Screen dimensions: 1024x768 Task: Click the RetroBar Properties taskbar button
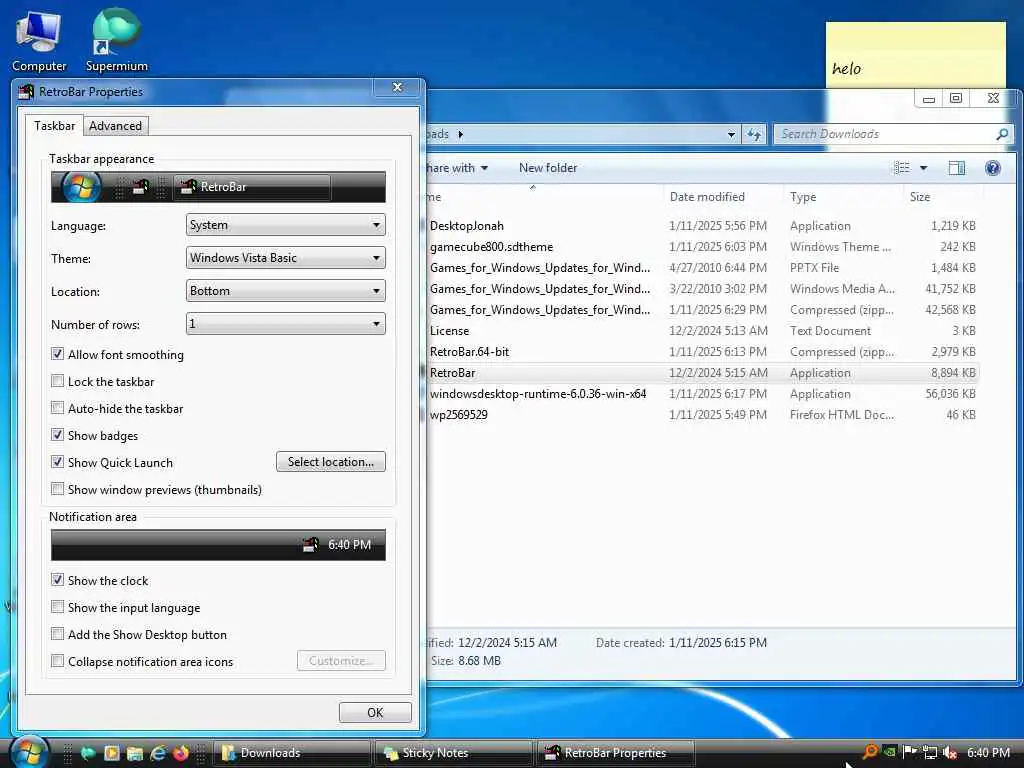pyautogui.click(x=615, y=753)
